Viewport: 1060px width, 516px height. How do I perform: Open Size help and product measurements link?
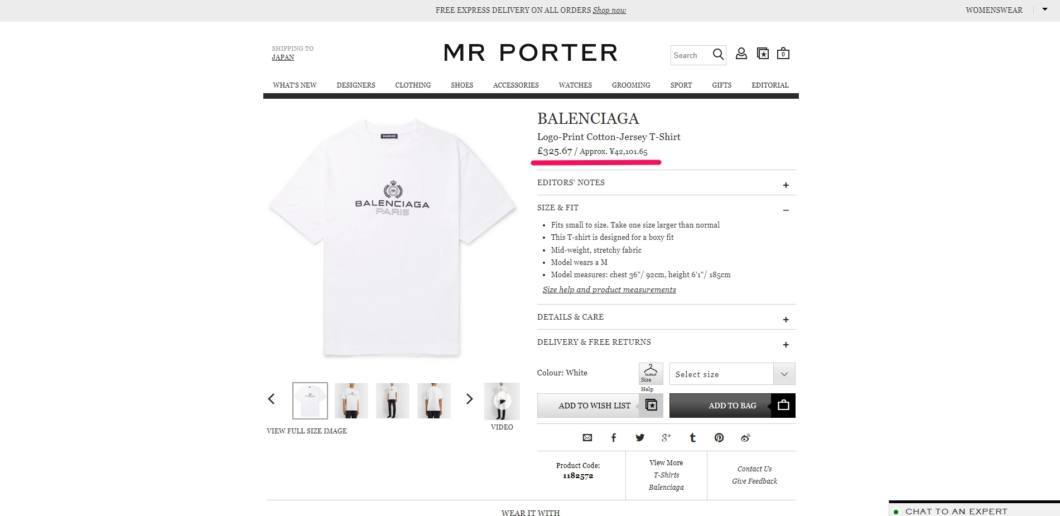point(609,290)
